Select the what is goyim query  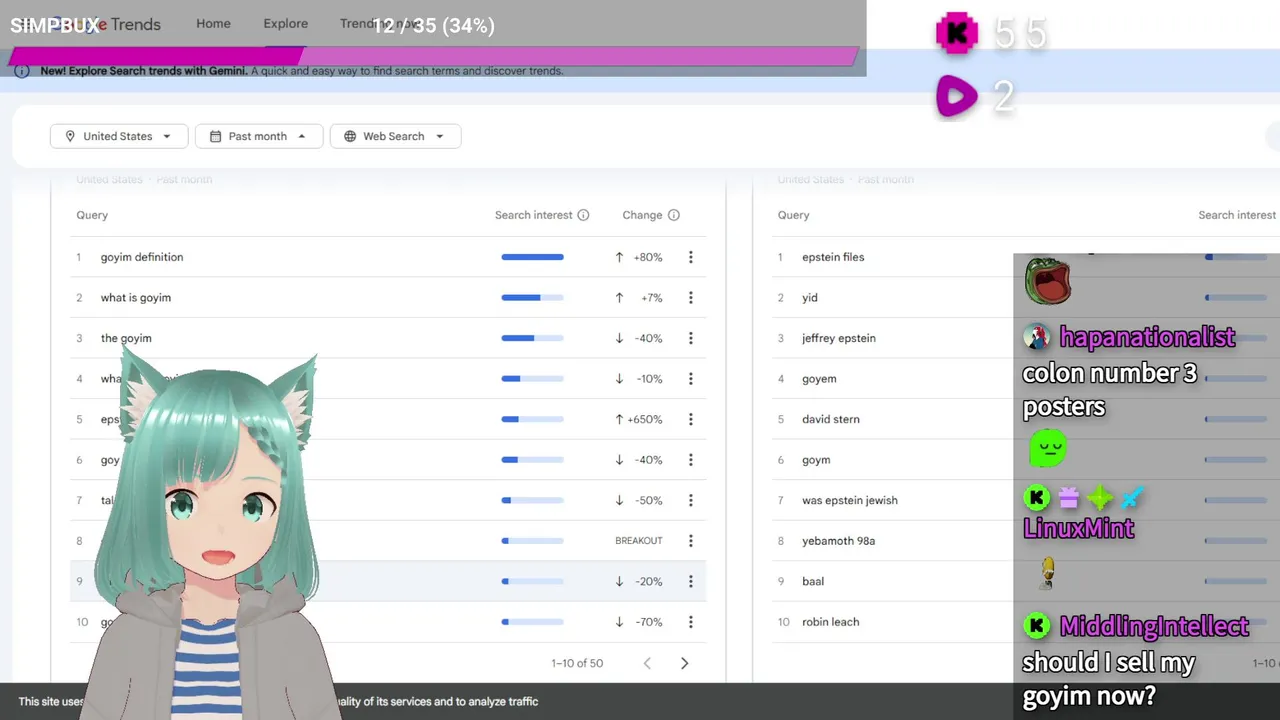click(x=136, y=298)
